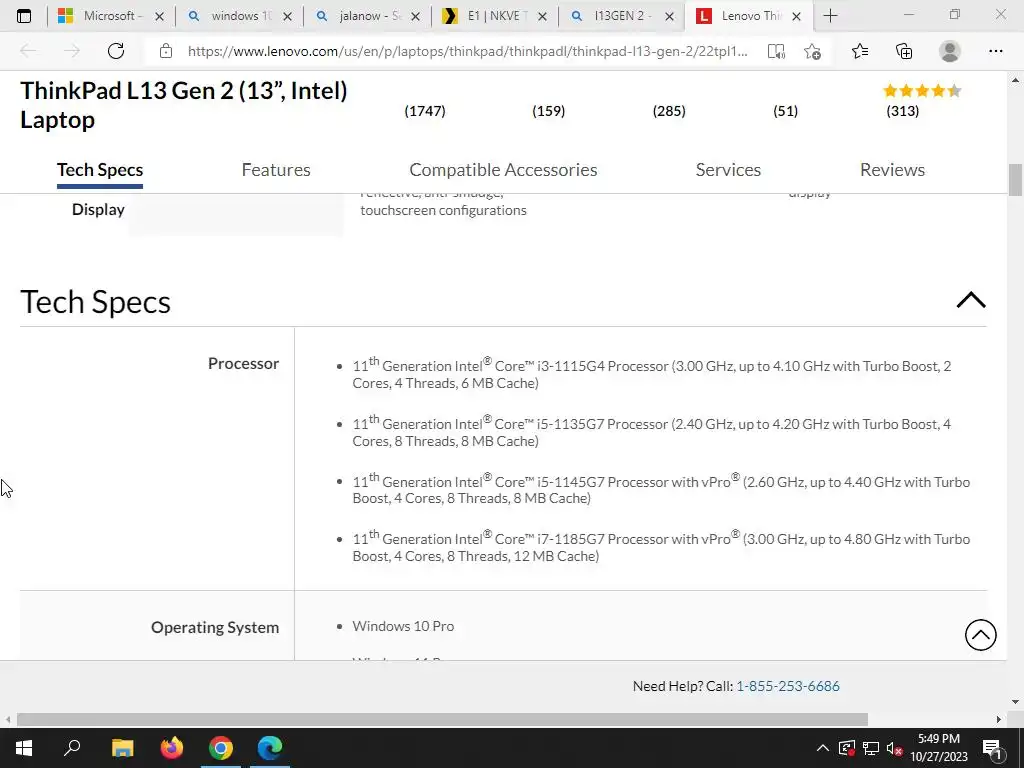Open File Explorer from the taskbar
The width and height of the screenshot is (1024, 768).
click(122, 747)
